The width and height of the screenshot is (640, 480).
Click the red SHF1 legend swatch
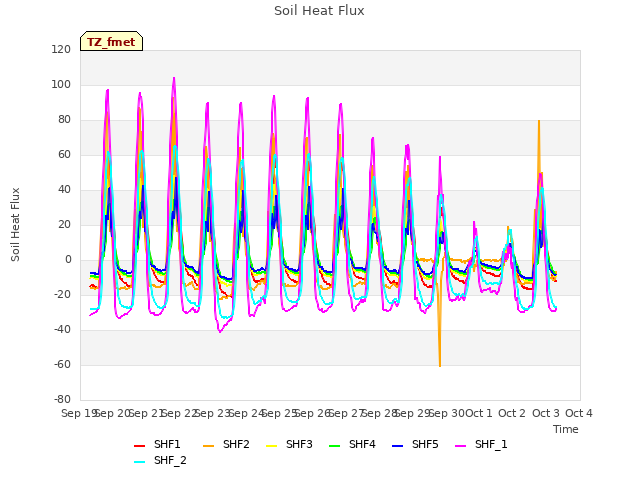(140, 446)
